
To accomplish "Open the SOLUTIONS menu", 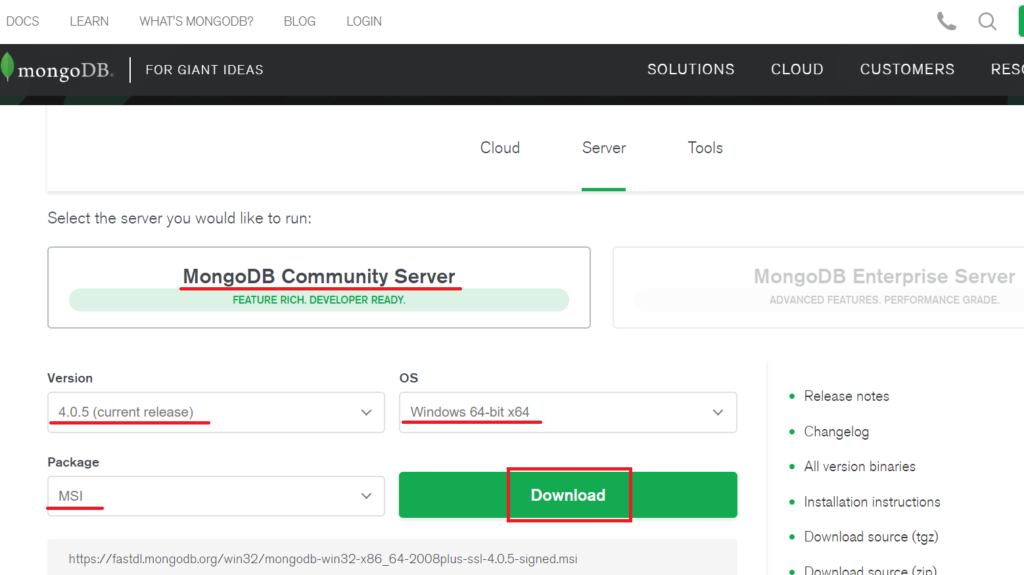I will point(690,69).
